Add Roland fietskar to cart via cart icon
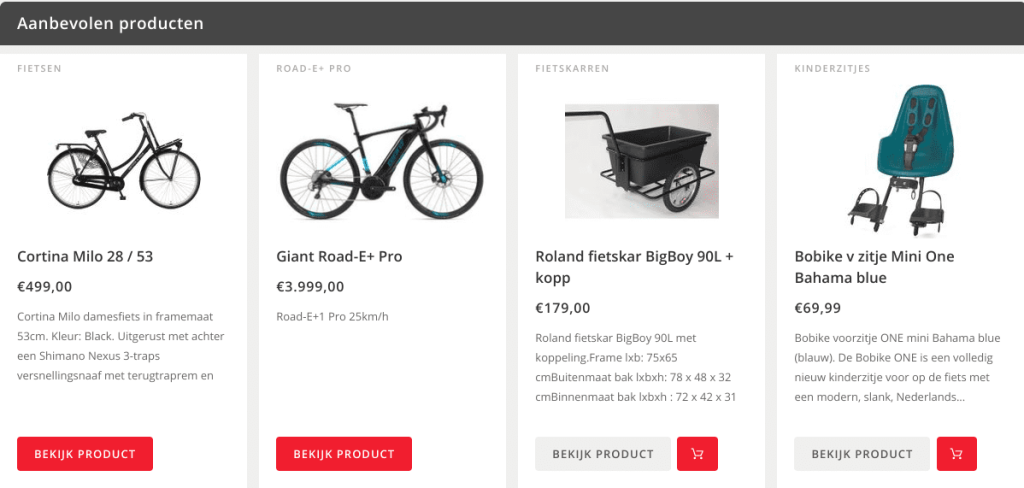 697,453
